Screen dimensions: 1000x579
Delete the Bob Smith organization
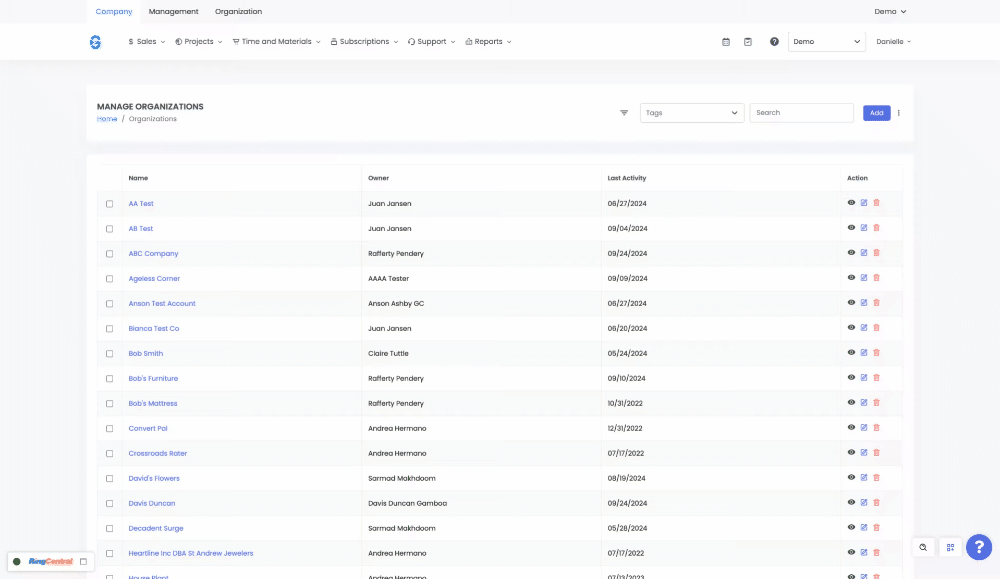tap(877, 353)
